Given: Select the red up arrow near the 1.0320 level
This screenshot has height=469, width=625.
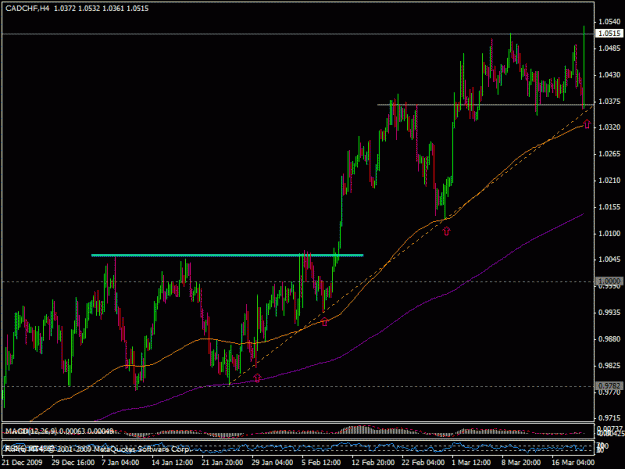Looking at the screenshot, I should [x=587, y=124].
